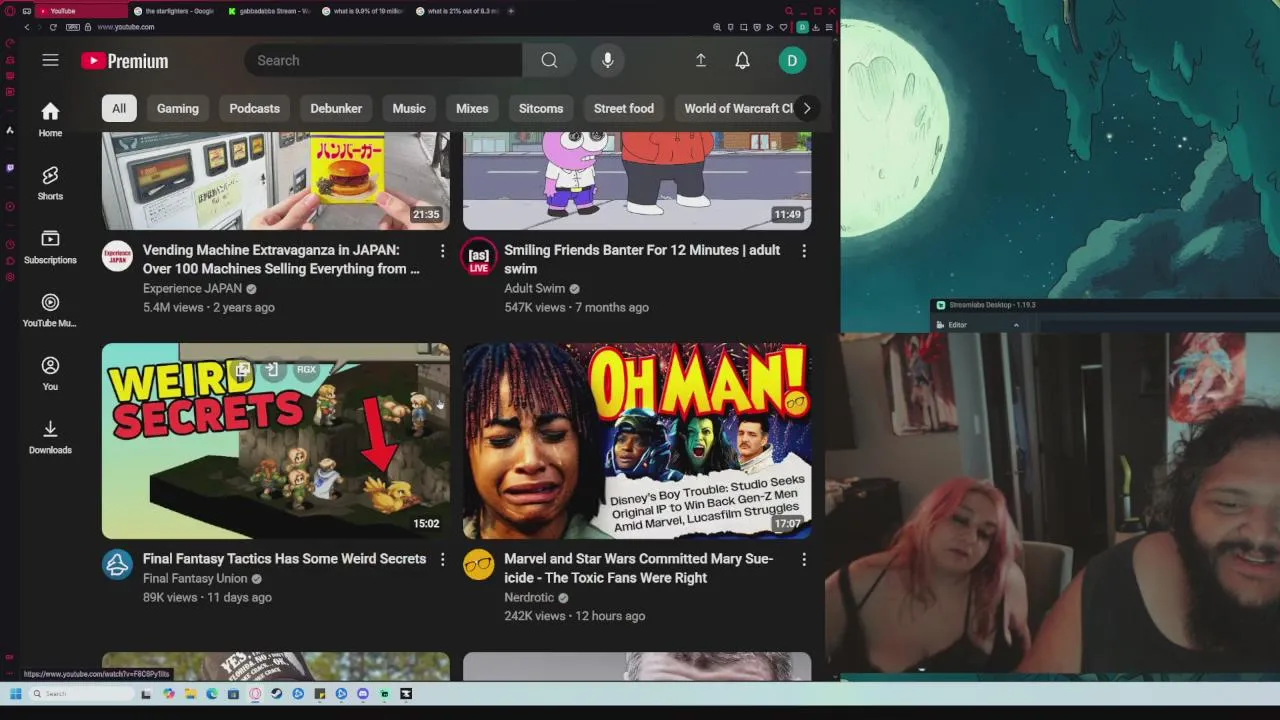Image resolution: width=1280 pixels, height=720 pixels.
Task: Open Experience JAPAN channel avatar
Action: point(117,256)
